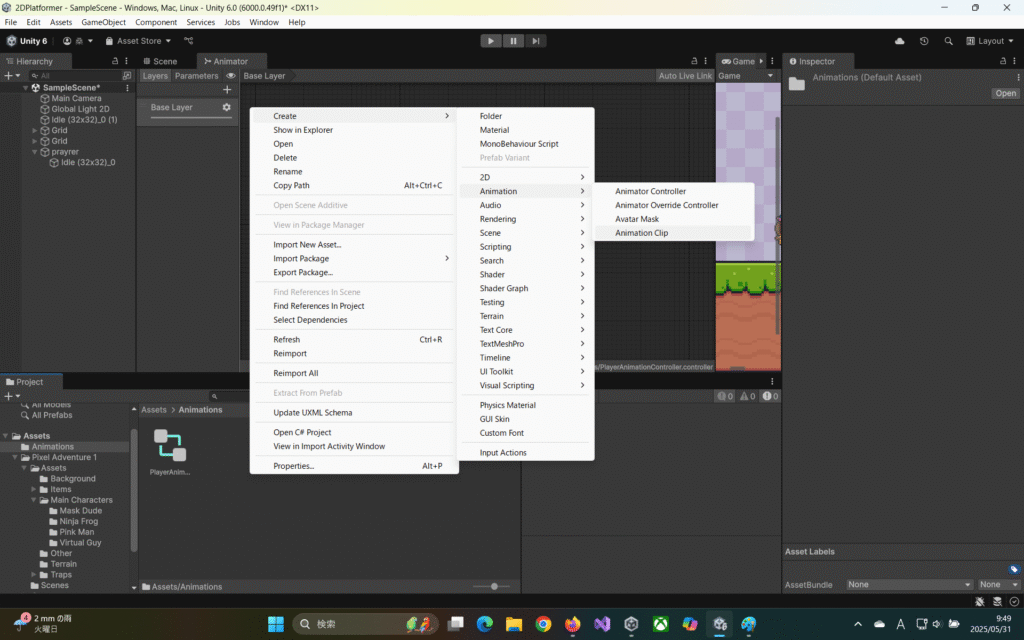Click the Play button

pos(490,40)
